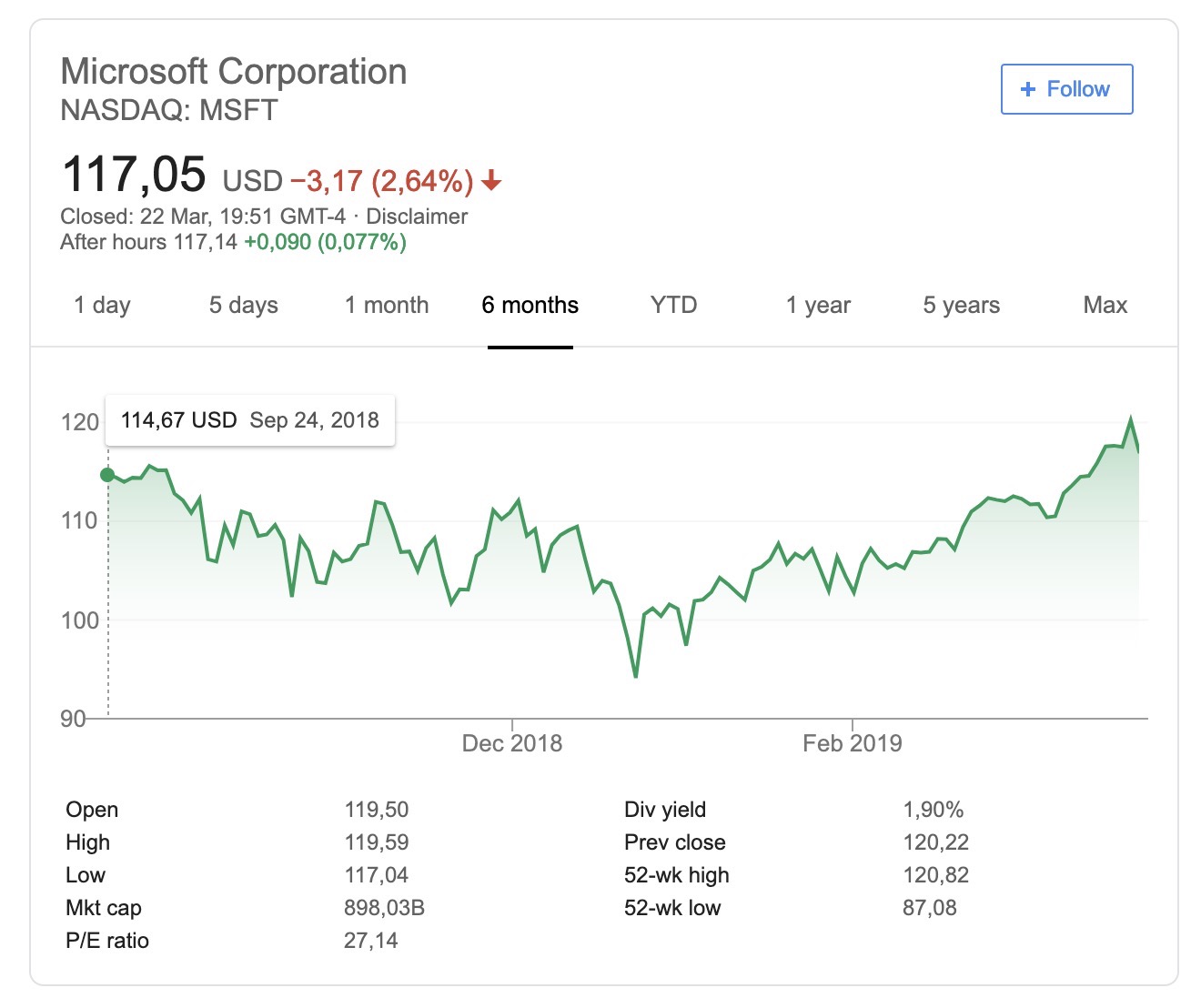Screen dimensions: 1201x1008
Task: Click the Dec 2018 axis marker
Action: click(512, 743)
